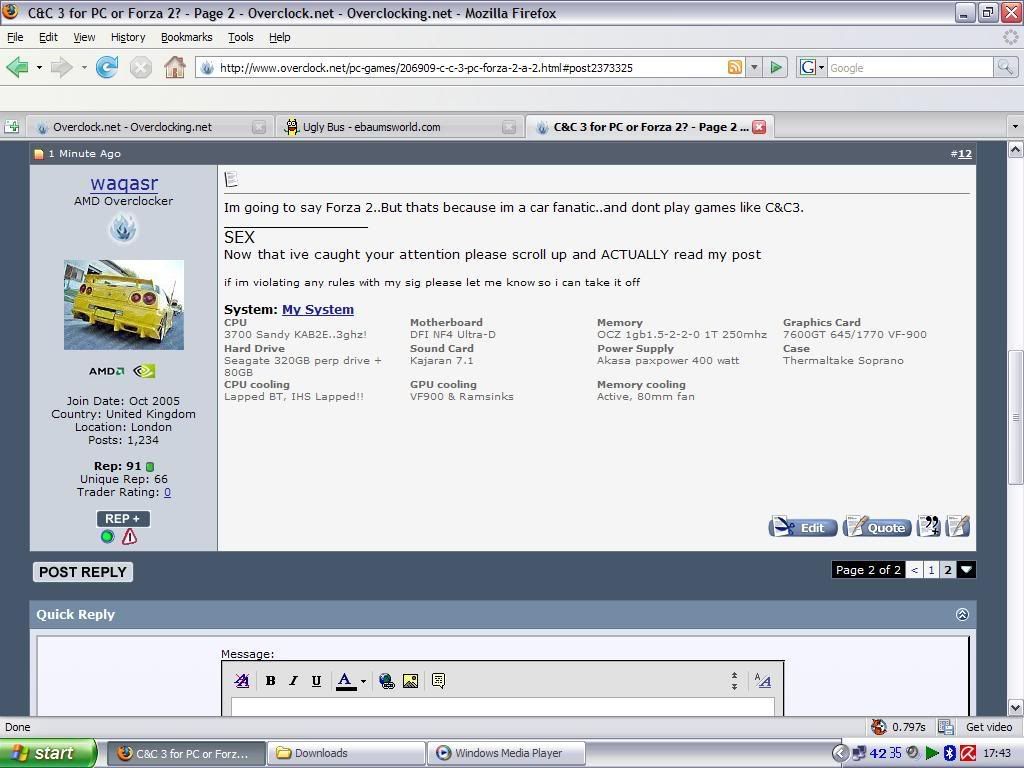Image resolution: width=1024 pixels, height=768 pixels.
Task: Click the yellow car avatar image
Action: tap(124, 305)
